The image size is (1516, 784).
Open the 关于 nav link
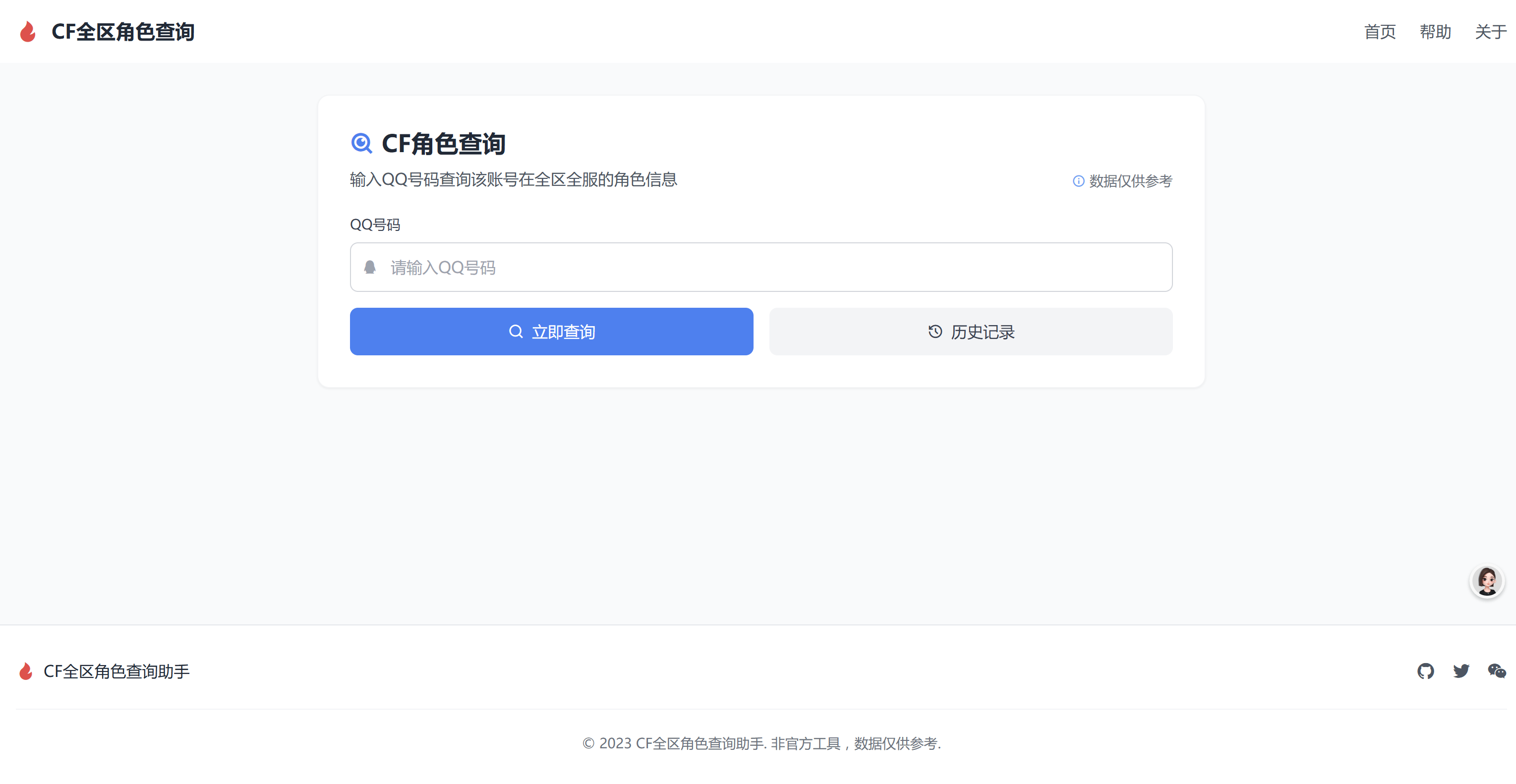pyautogui.click(x=1490, y=32)
